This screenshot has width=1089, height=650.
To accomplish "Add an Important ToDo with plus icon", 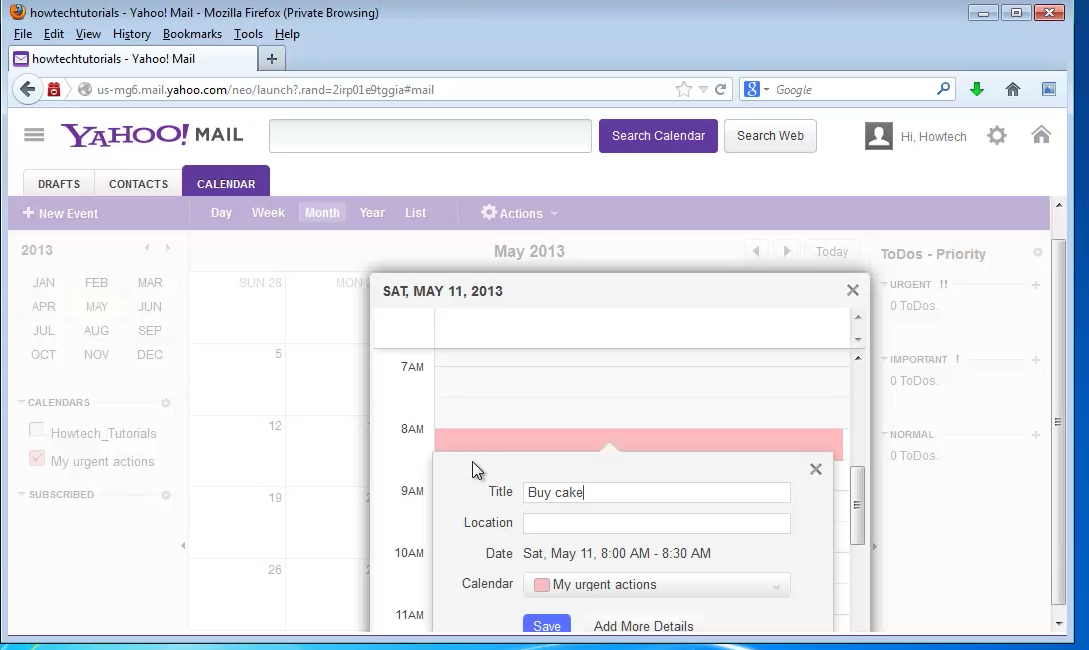I will pos(1036,360).
